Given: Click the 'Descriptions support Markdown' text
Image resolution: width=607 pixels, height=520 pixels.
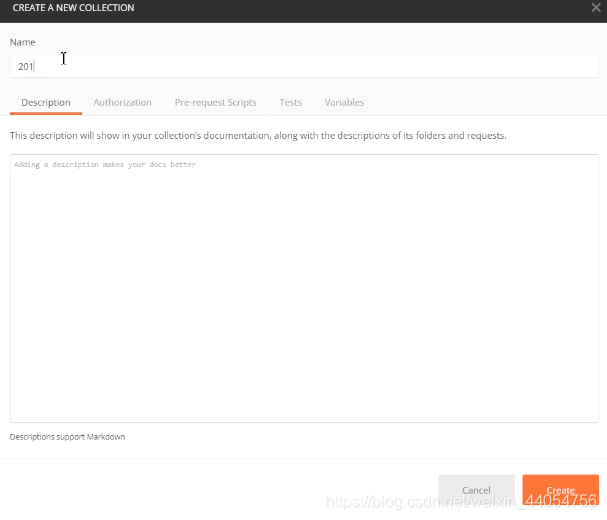Looking at the screenshot, I should tap(67, 437).
